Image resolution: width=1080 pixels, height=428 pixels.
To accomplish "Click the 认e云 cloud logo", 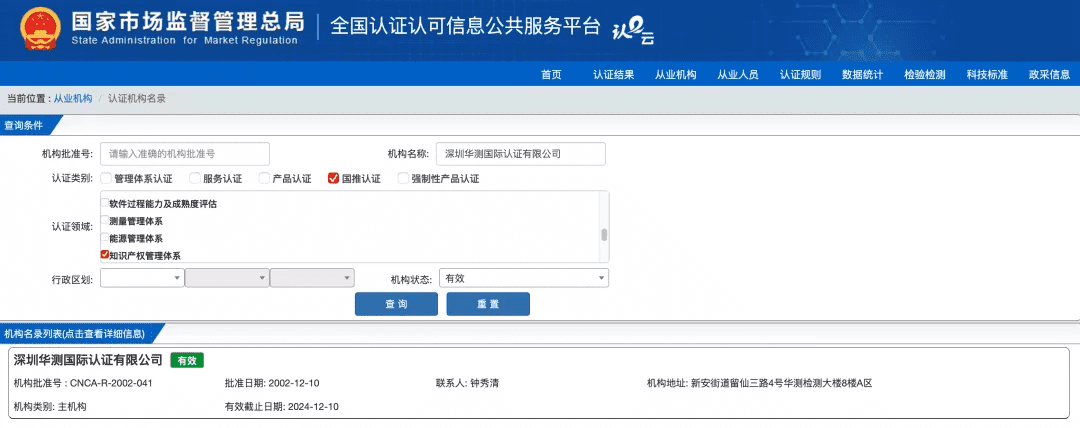I will [632, 31].
